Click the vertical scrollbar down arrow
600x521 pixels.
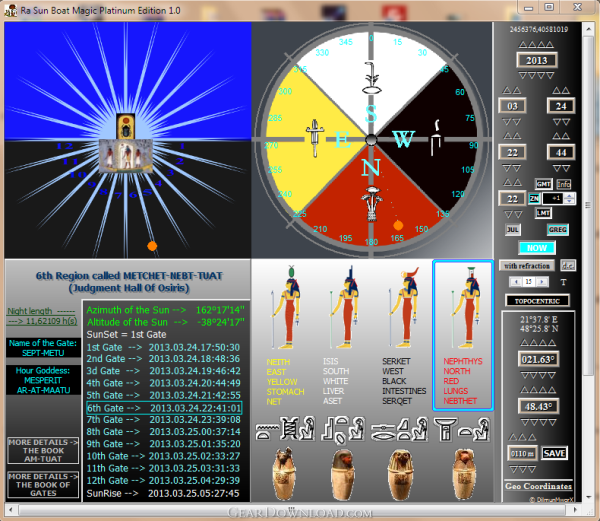click(x=587, y=497)
